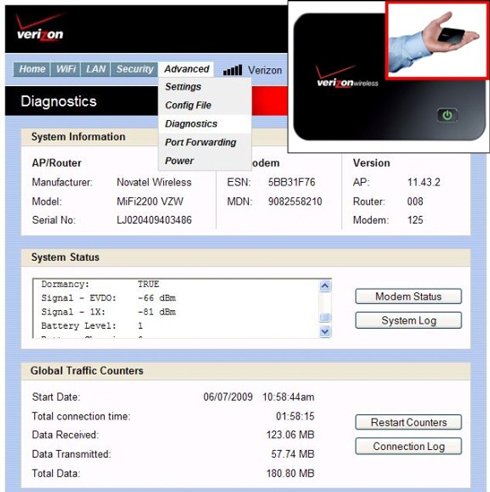
Task: Click the hand holding MiFi thumbnail
Action: pos(436,41)
